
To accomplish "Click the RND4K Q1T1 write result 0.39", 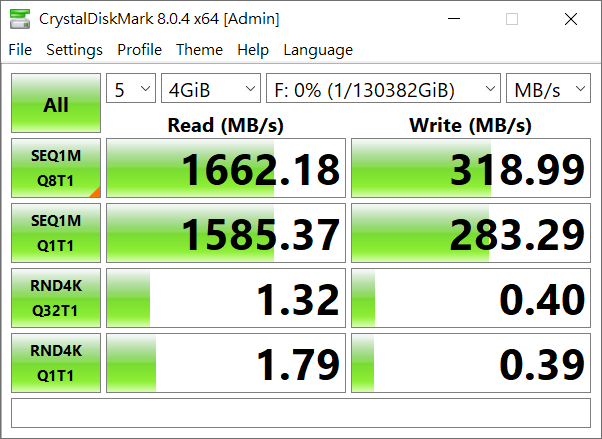I will pyautogui.click(x=471, y=363).
